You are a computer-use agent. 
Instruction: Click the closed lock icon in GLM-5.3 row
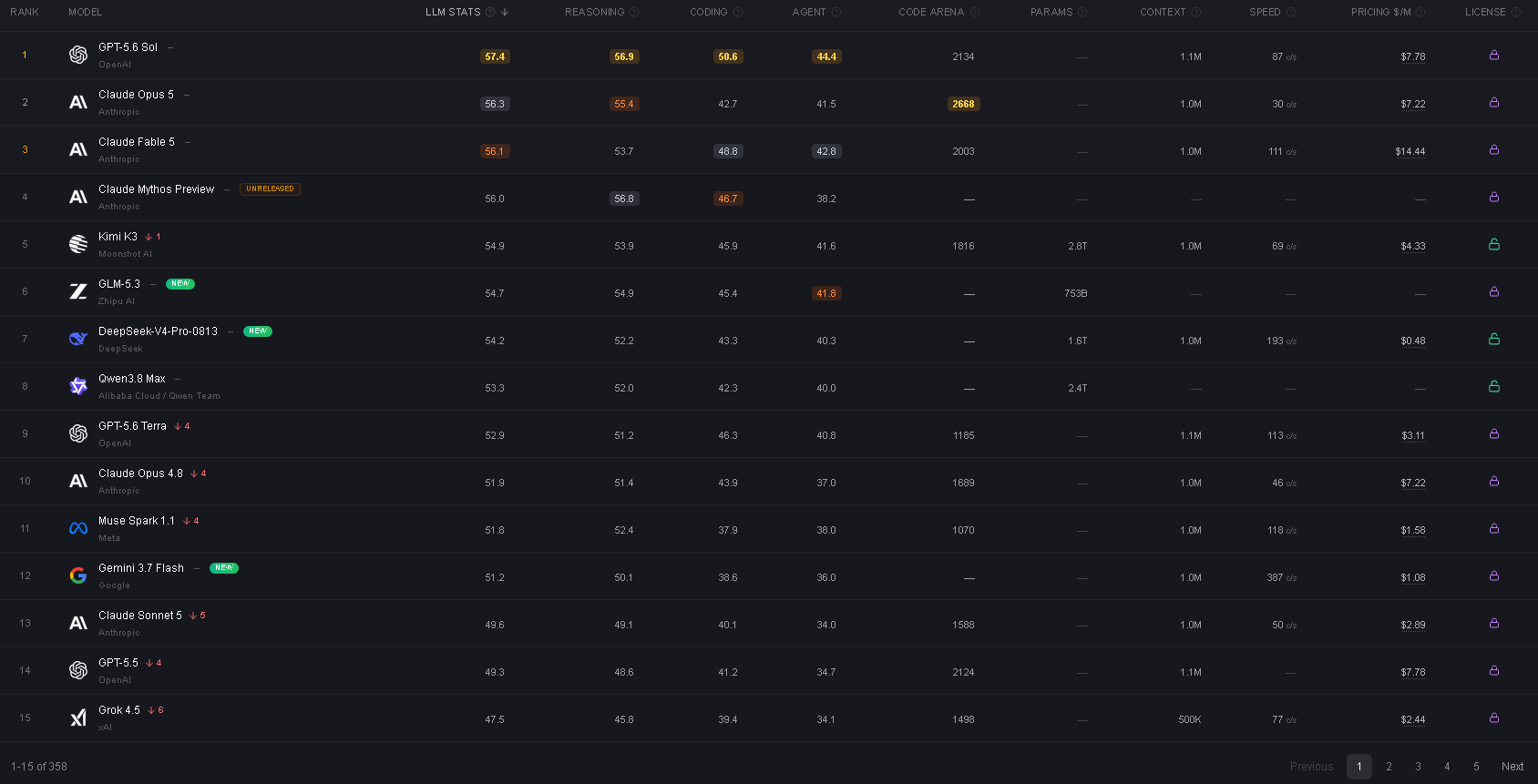(1494, 291)
